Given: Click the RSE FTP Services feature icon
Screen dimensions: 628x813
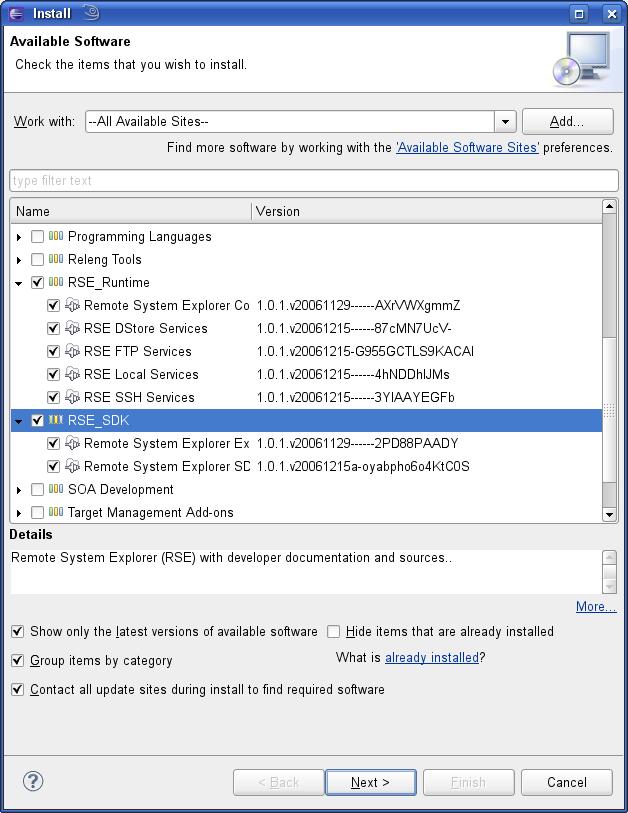Looking at the screenshot, I should point(72,351).
